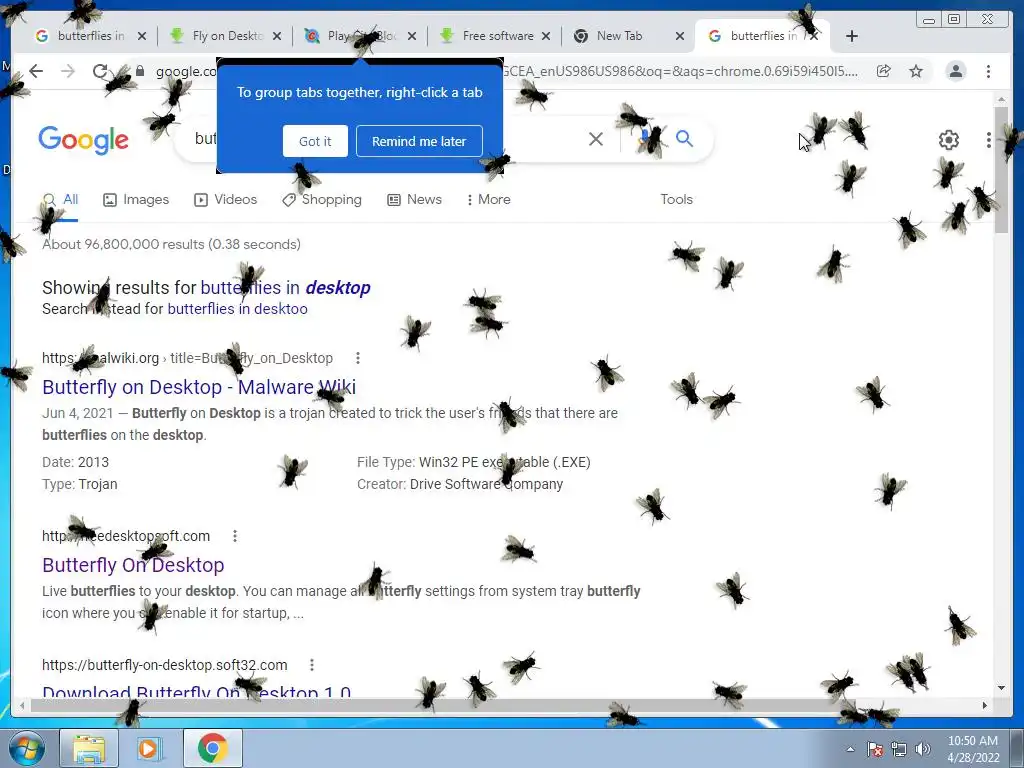The image size is (1024, 768).
Task: Open the Chrome profile avatar
Action: pyautogui.click(x=955, y=71)
